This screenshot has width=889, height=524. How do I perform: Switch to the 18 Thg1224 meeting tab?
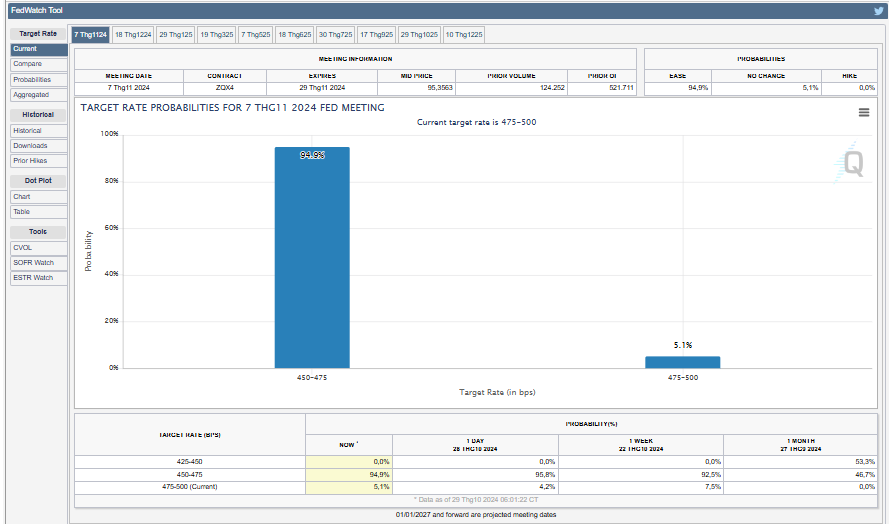tap(133, 34)
